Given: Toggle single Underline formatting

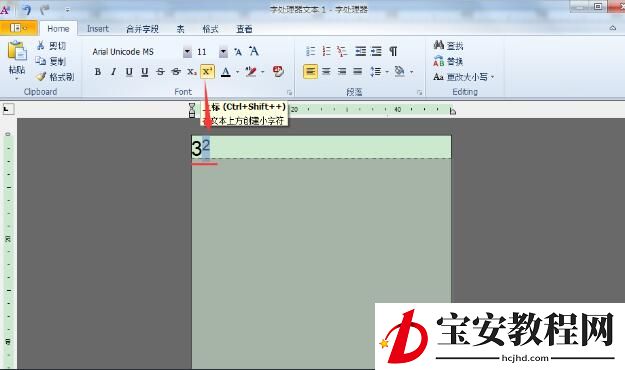Looking at the screenshot, I should [129, 72].
